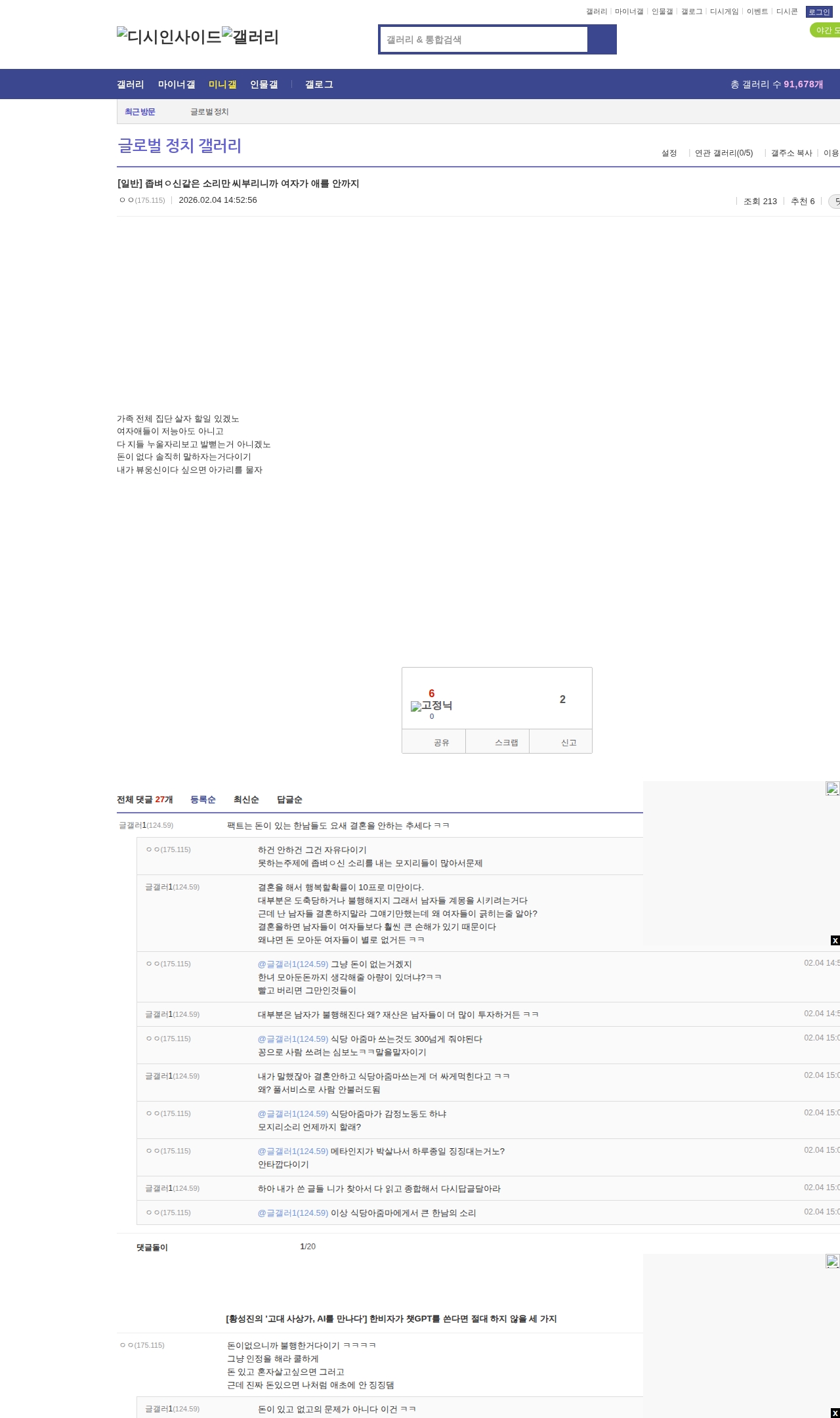
Task: Close the upper right ad with X
Action: pos(835,941)
